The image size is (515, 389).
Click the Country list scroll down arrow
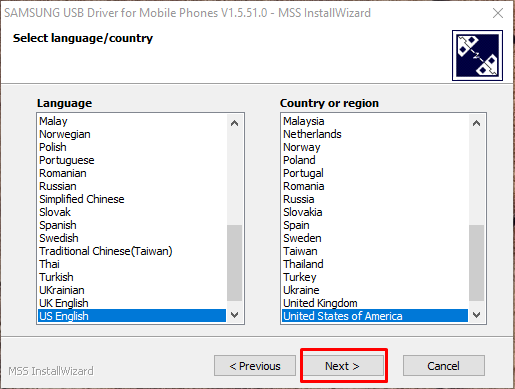click(476, 315)
